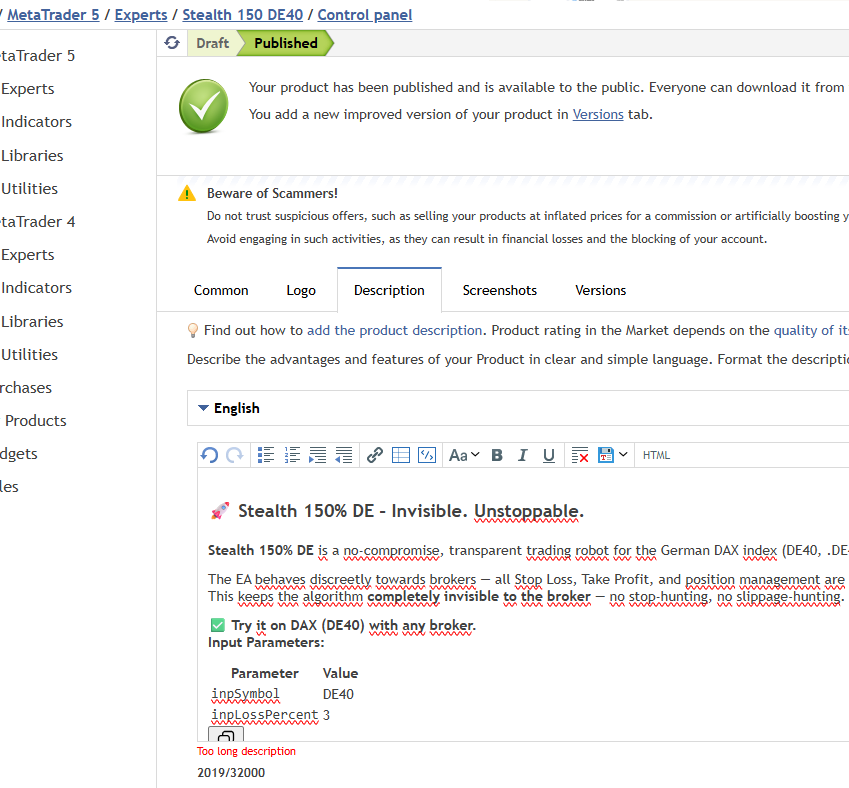Select MetaTrader 5 in the sidebar
This screenshot has width=849, height=788.
click(37, 55)
